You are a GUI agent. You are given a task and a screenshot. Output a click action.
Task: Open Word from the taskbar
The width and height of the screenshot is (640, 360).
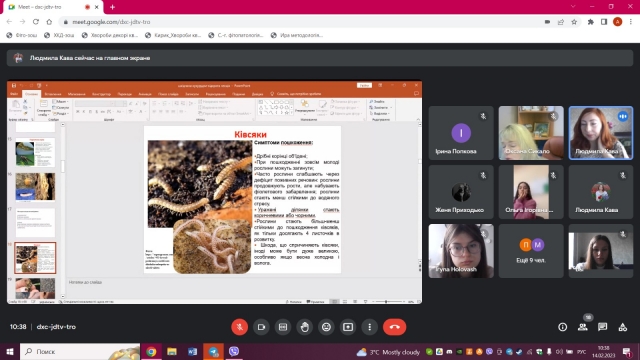(x=193, y=351)
